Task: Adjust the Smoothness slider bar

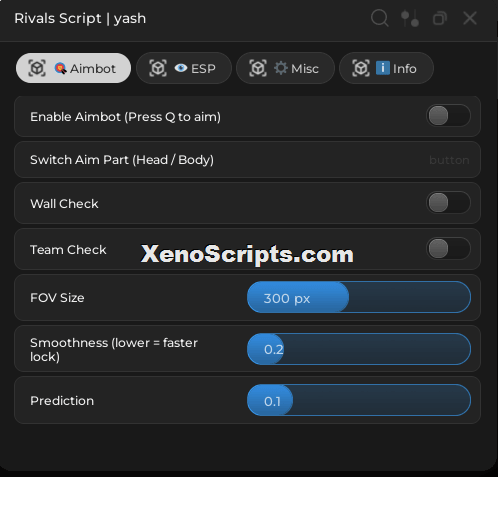Action: coord(359,349)
